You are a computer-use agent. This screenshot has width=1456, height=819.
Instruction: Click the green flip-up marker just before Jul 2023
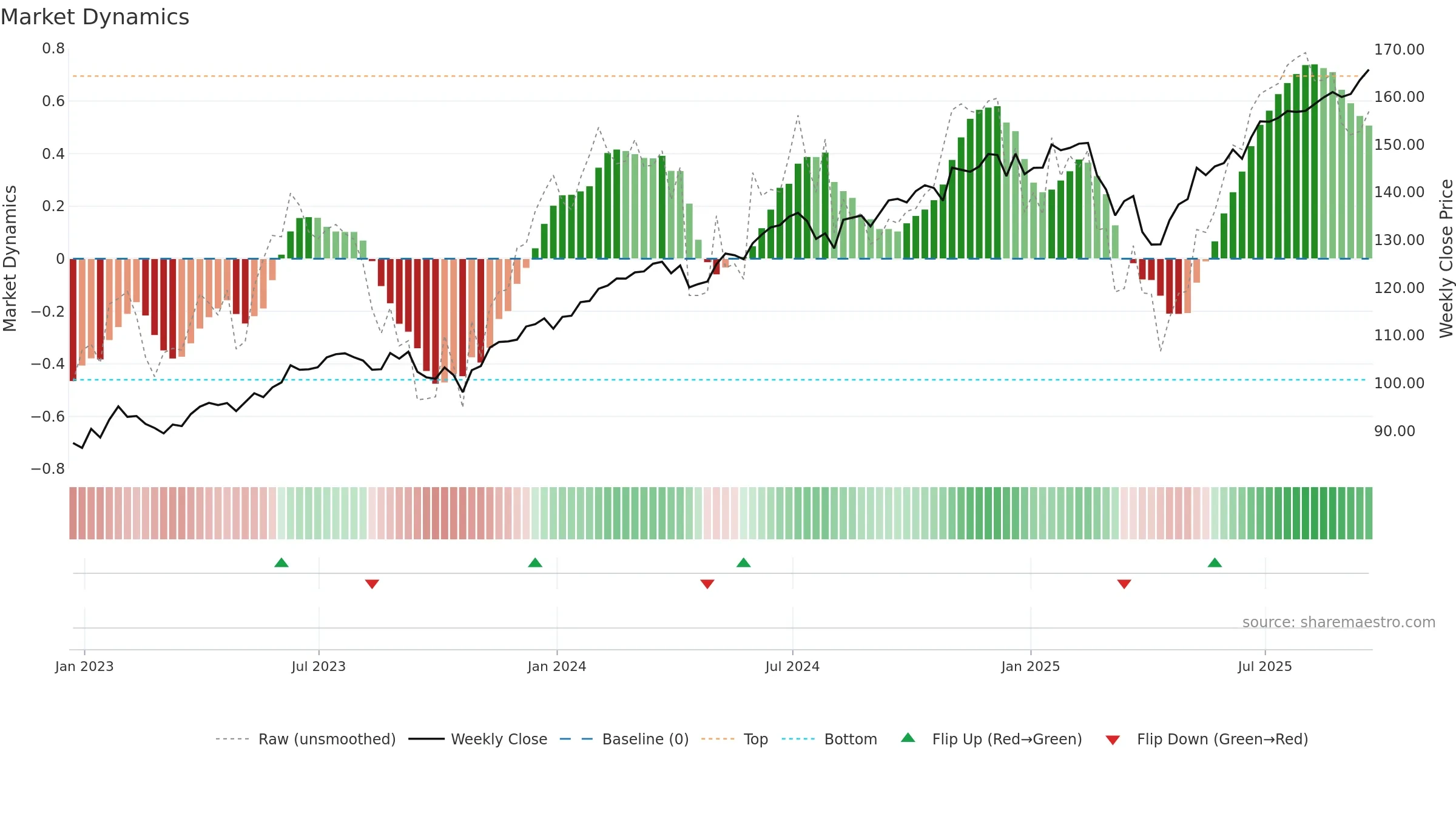[x=281, y=563]
